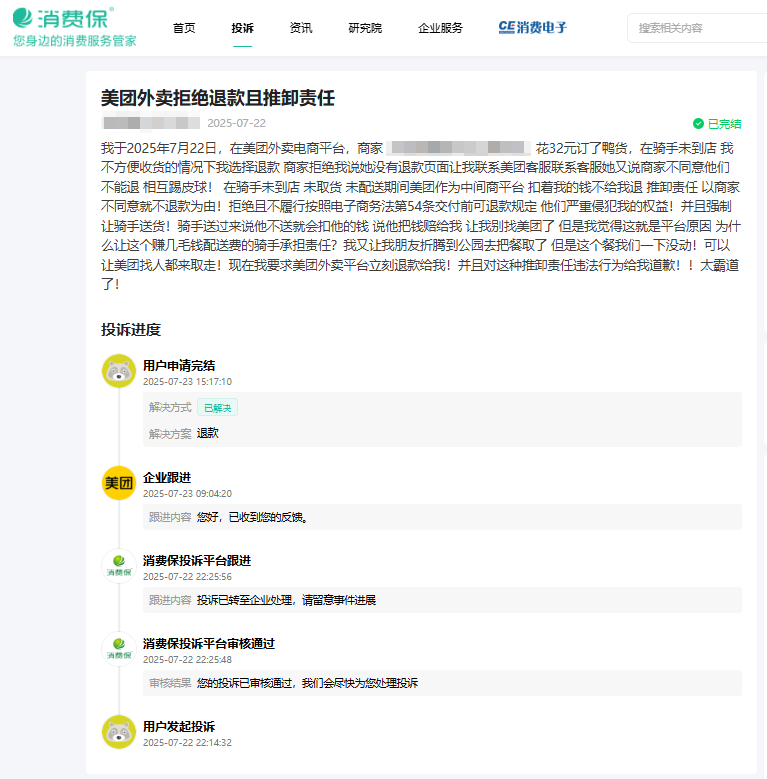Click the timestamp 2025-07-22 22:25:56
767x779 pixels.
187,576
